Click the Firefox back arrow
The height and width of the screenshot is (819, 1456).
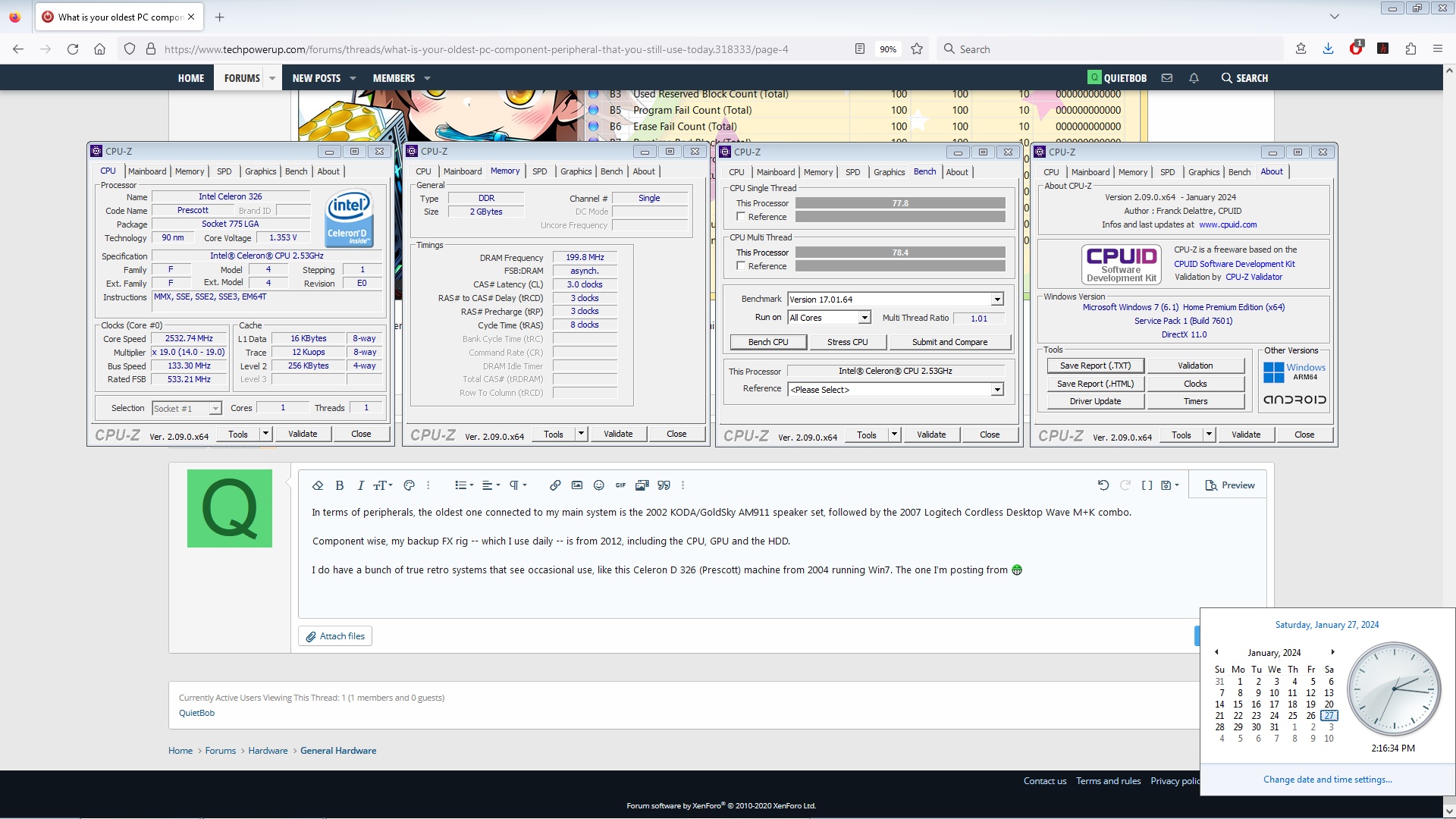[18, 49]
